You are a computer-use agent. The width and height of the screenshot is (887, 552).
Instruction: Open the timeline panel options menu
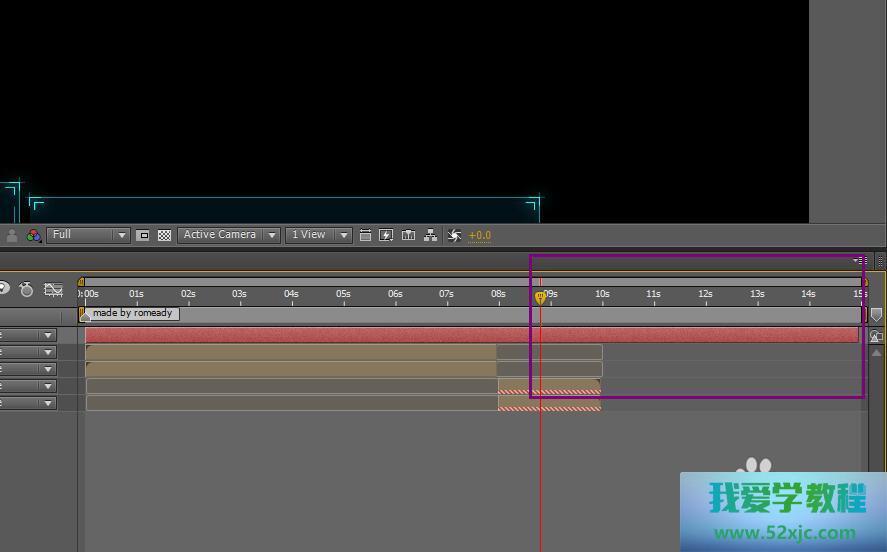(860, 261)
